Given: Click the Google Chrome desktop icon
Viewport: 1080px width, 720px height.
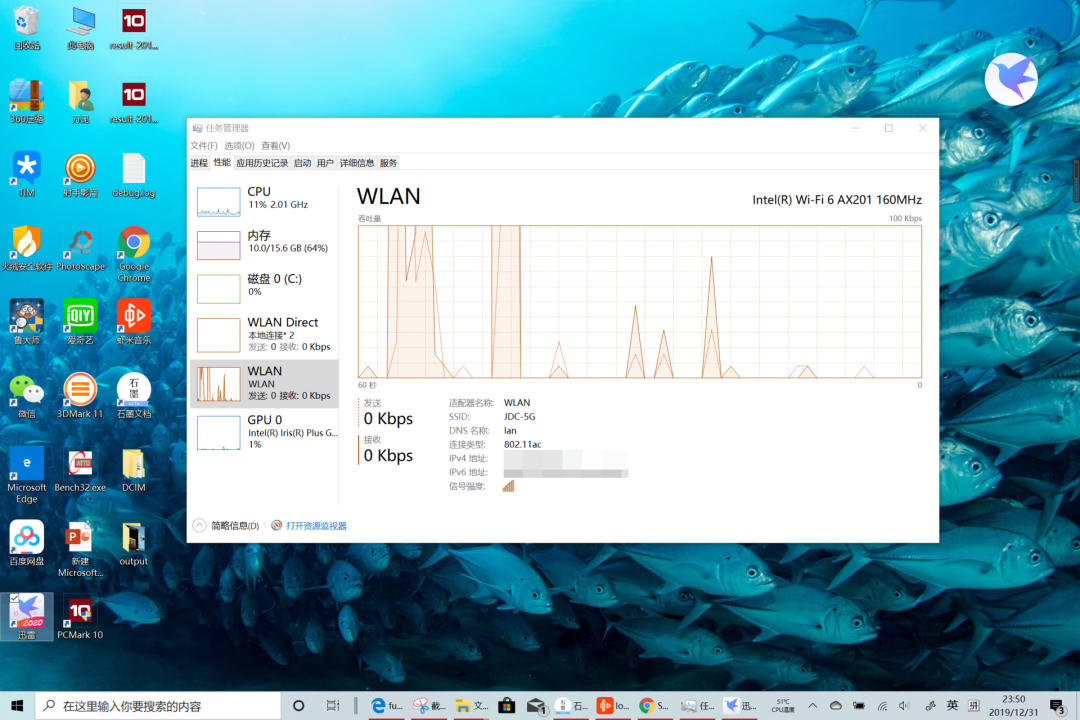Looking at the screenshot, I should 134,254.
